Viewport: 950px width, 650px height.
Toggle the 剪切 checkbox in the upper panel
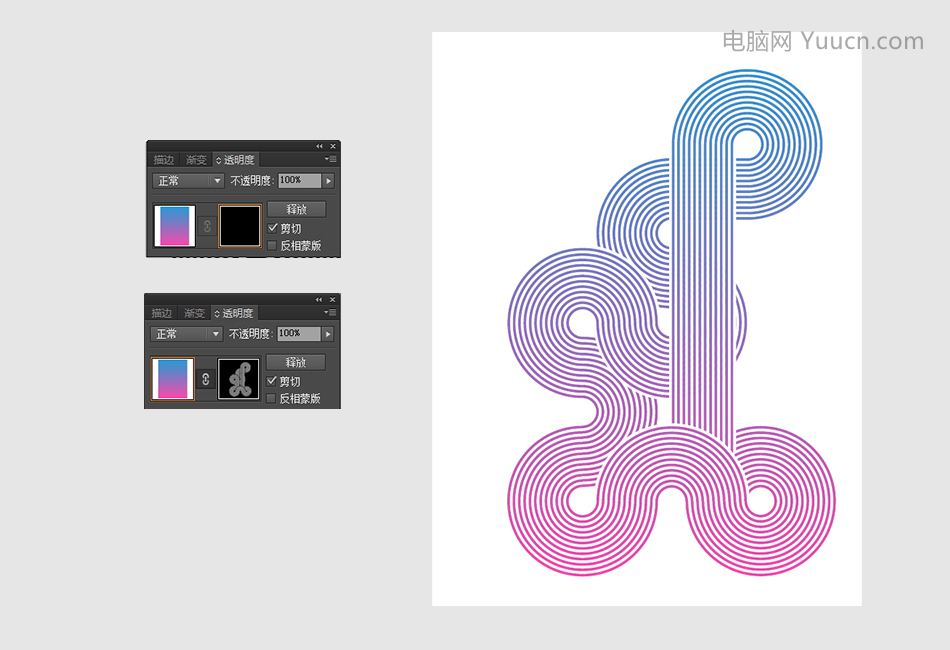click(x=273, y=228)
